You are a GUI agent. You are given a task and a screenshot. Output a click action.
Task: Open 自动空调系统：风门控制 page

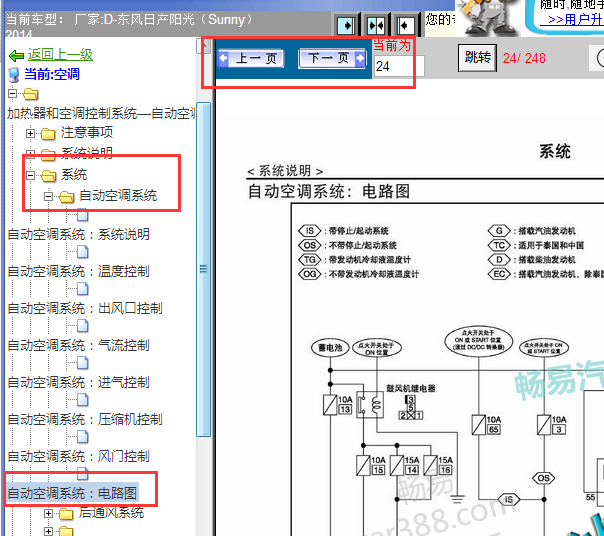tap(79, 456)
